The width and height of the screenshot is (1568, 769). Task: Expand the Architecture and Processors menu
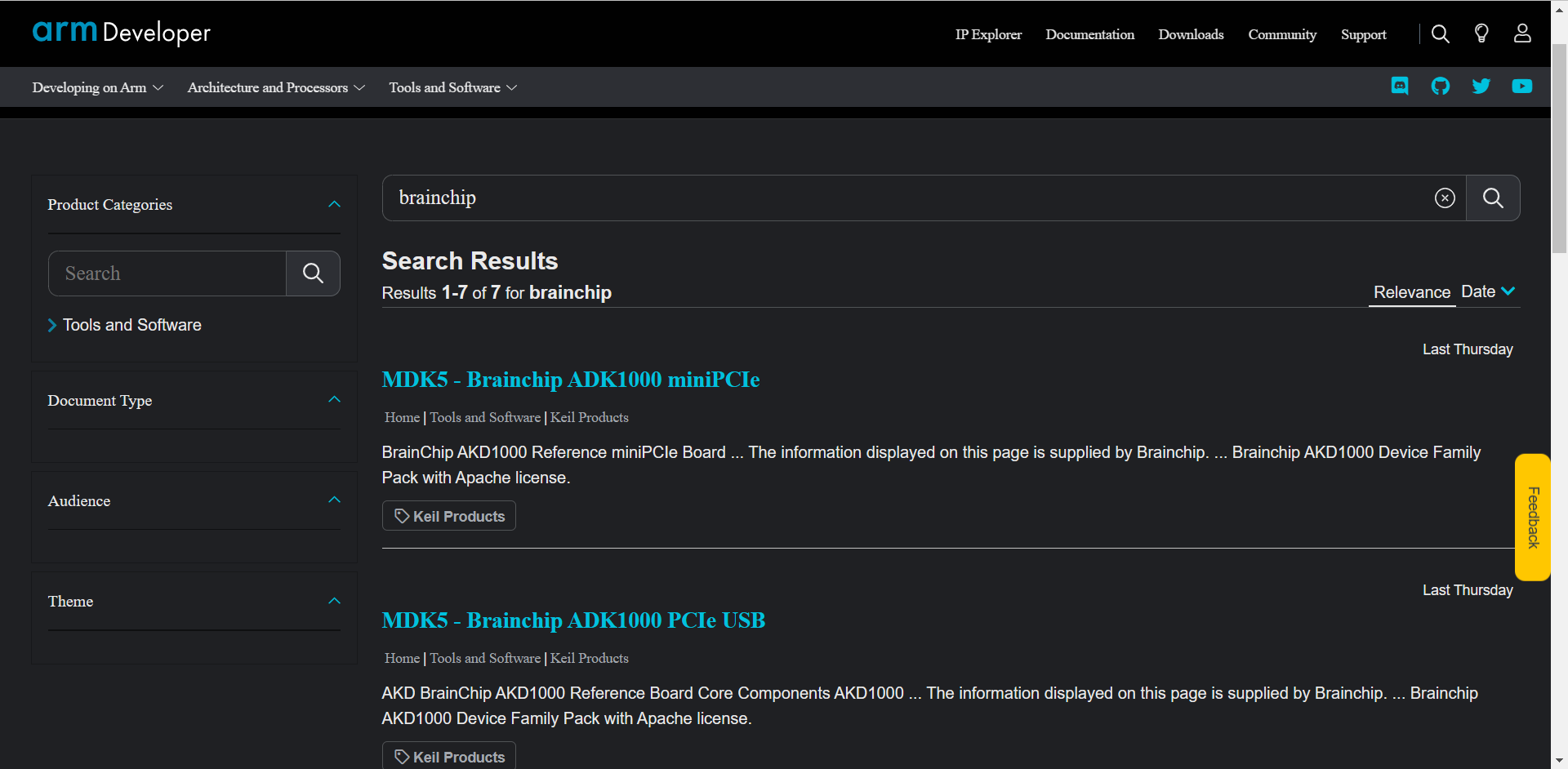(x=276, y=87)
